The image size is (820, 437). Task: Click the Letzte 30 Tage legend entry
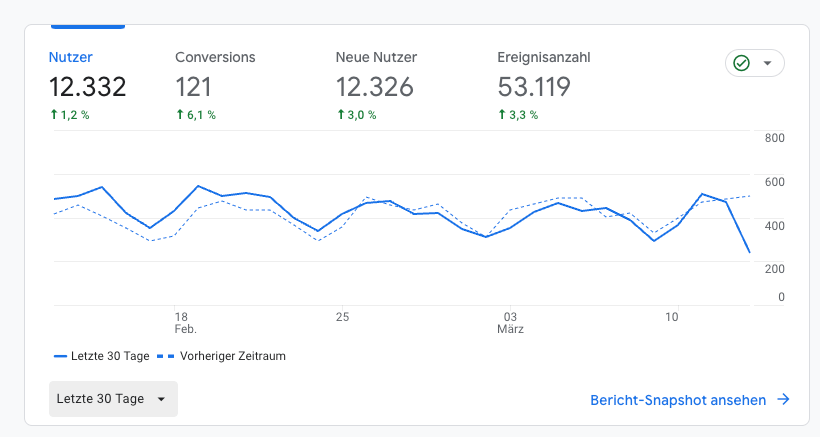101,356
